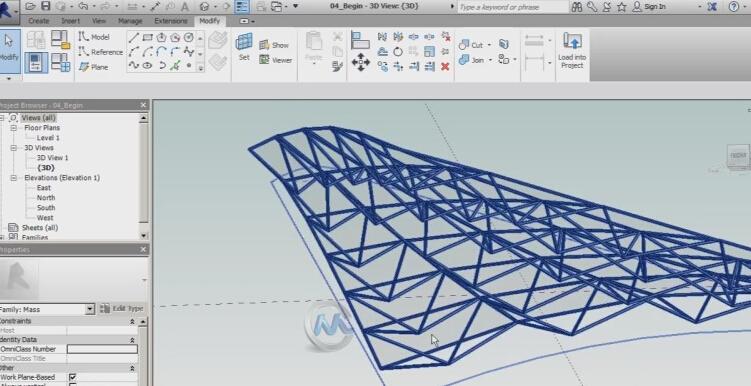Click the Edit Type button

point(122,309)
